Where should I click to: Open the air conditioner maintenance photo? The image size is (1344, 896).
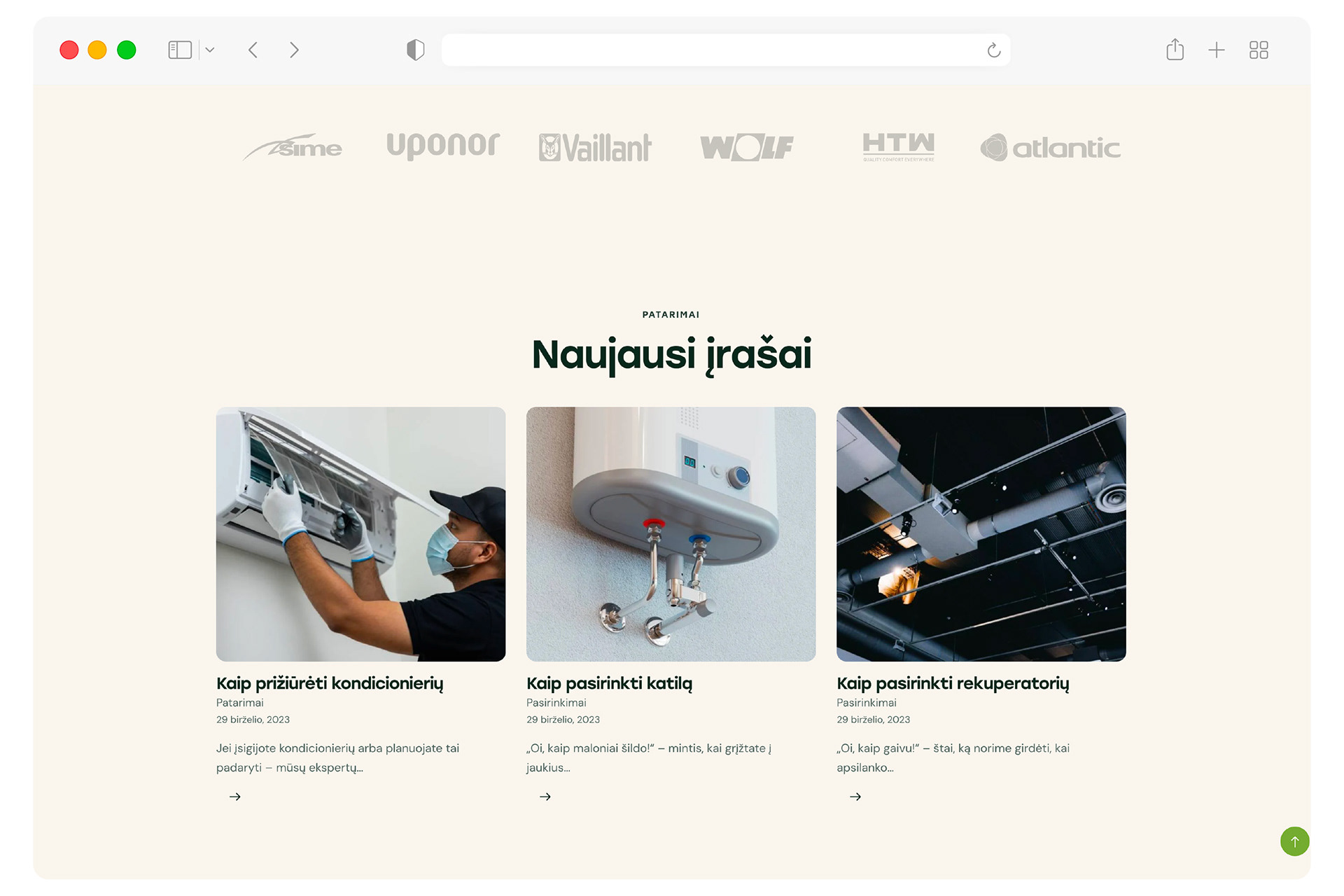click(x=360, y=534)
